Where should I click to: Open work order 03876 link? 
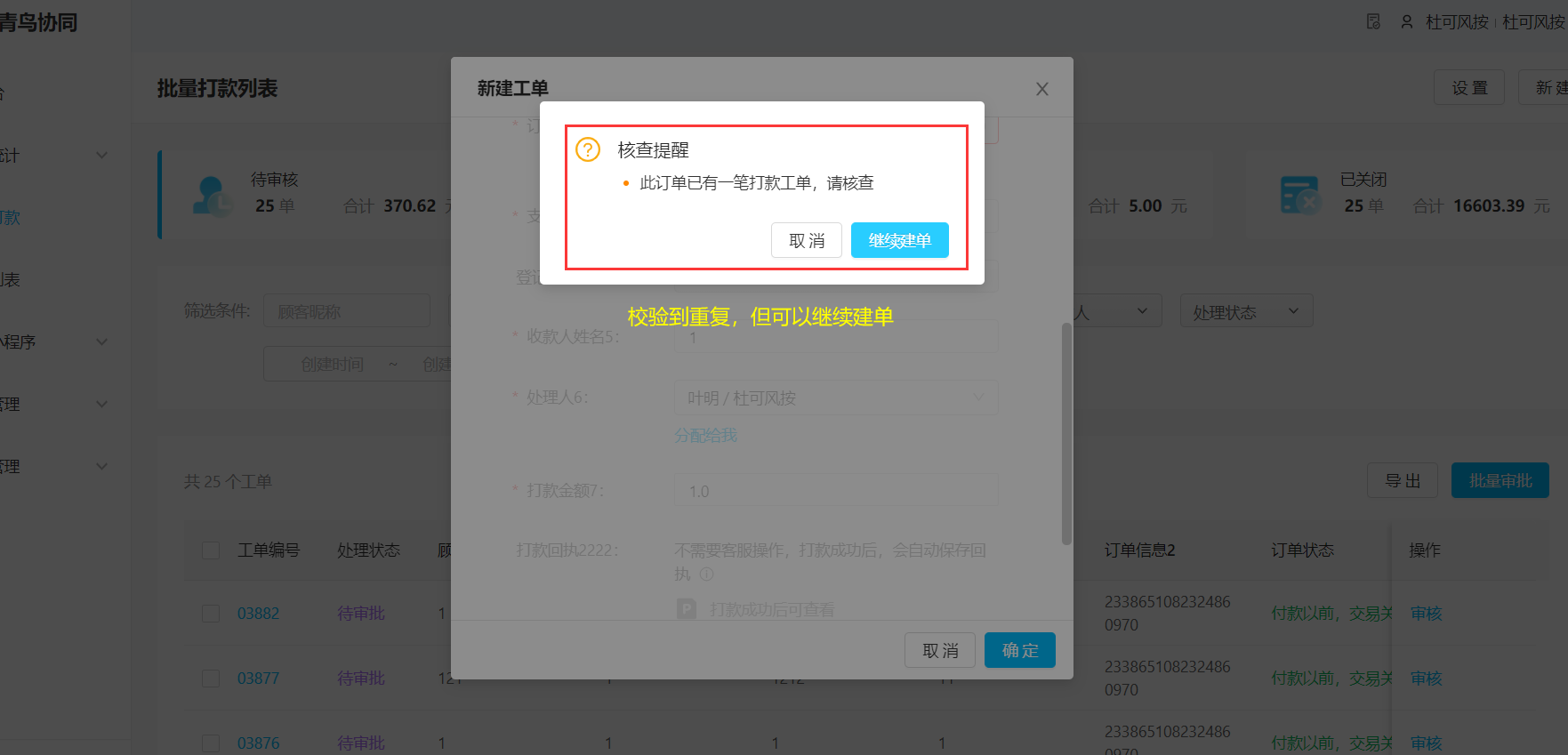point(258,743)
